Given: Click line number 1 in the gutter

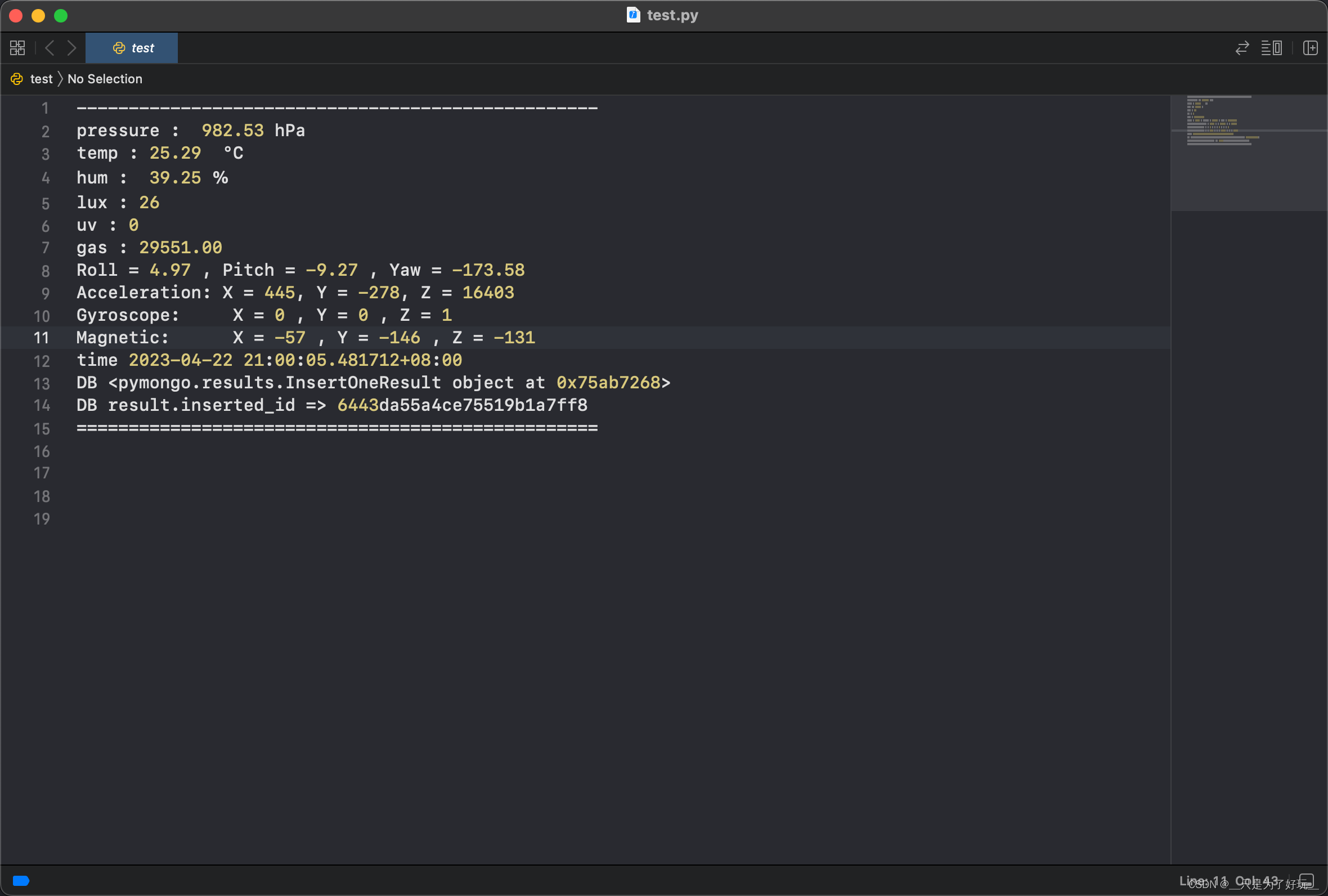Looking at the screenshot, I should click(45, 108).
